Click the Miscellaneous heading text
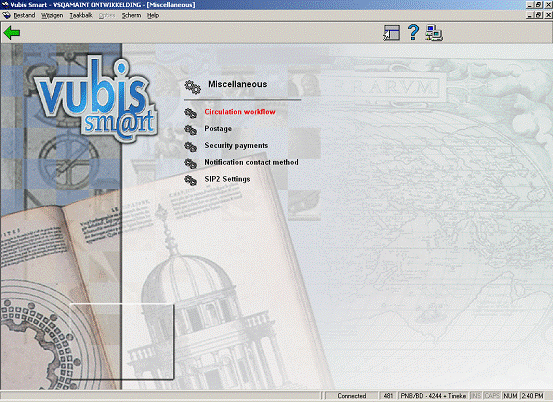 (x=237, y=84)
